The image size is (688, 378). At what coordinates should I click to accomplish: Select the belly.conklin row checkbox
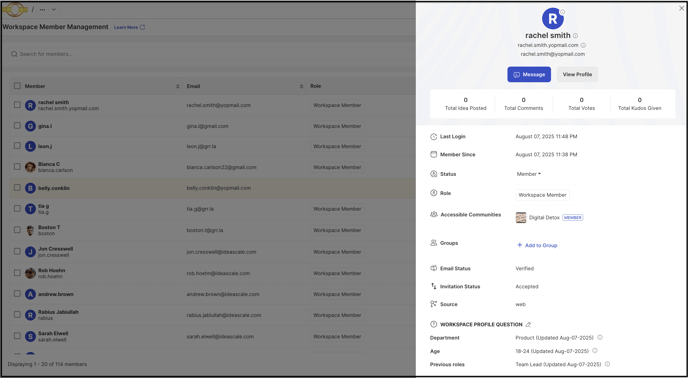tap(17, 187)
